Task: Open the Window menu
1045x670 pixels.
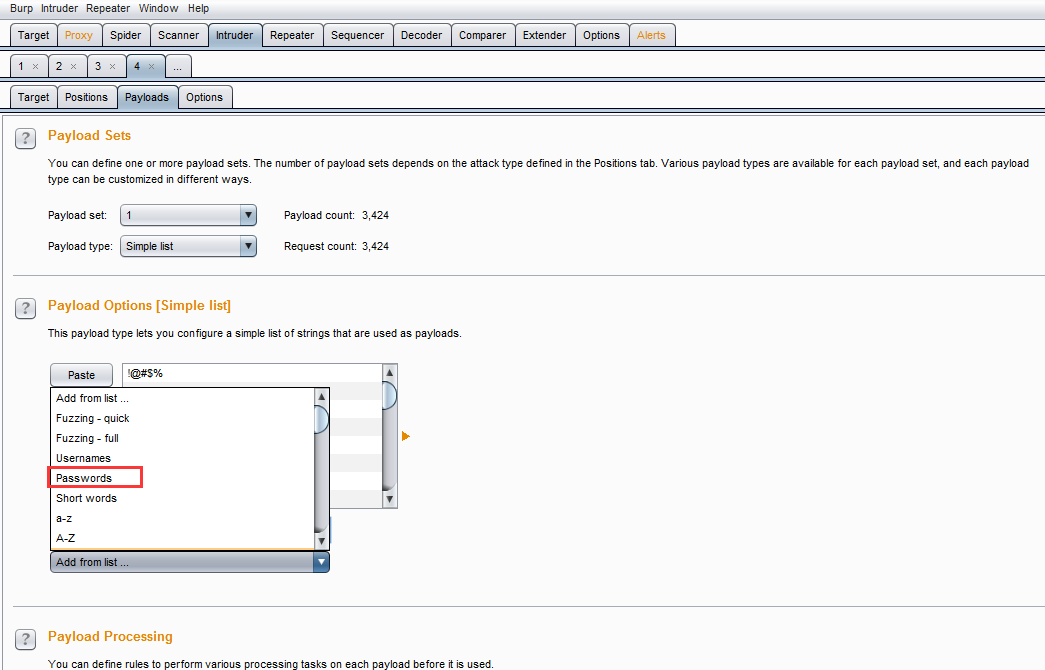Action: (x=158, y=8)
